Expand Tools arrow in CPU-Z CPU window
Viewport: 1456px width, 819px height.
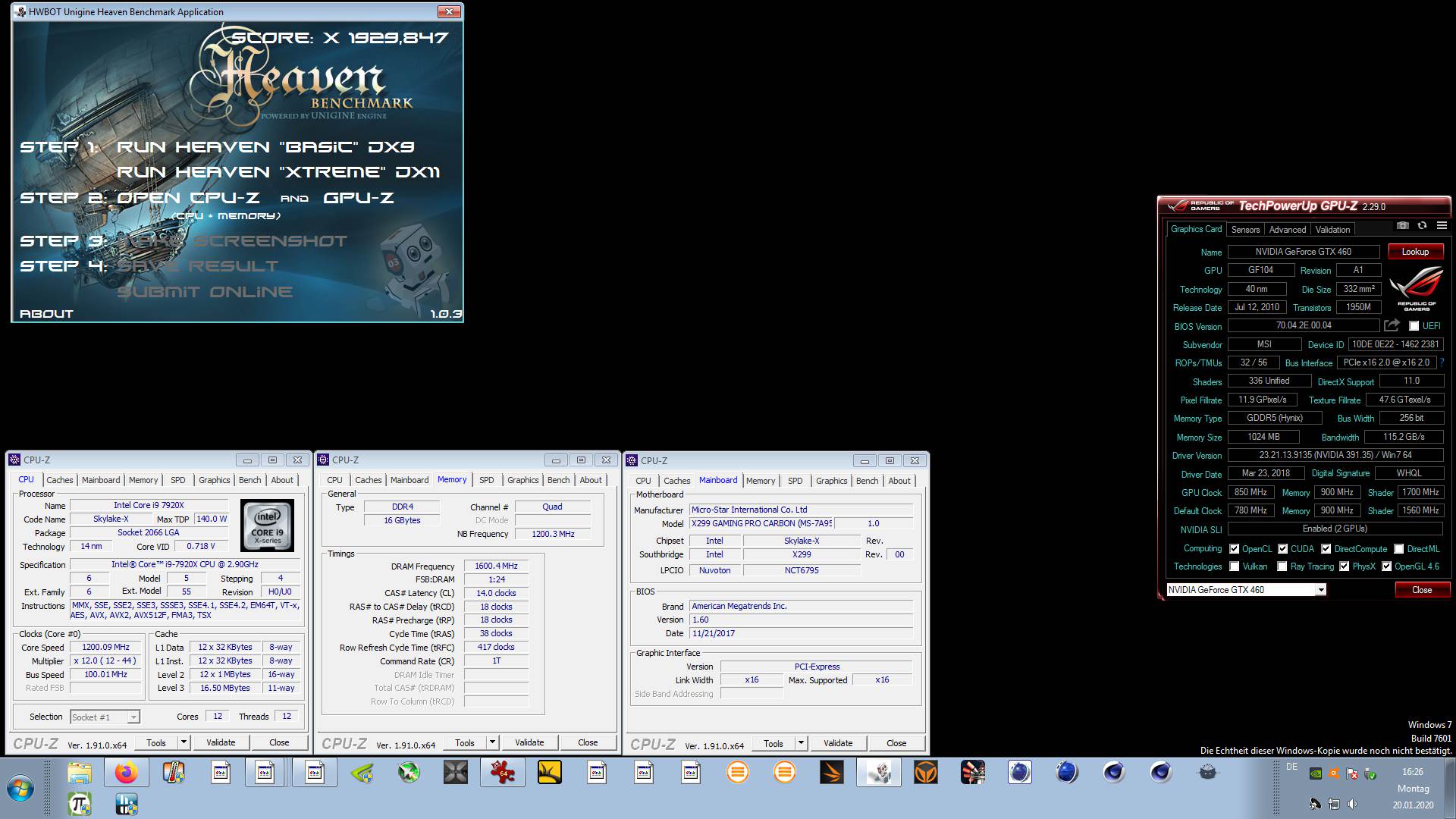(184, 742)
